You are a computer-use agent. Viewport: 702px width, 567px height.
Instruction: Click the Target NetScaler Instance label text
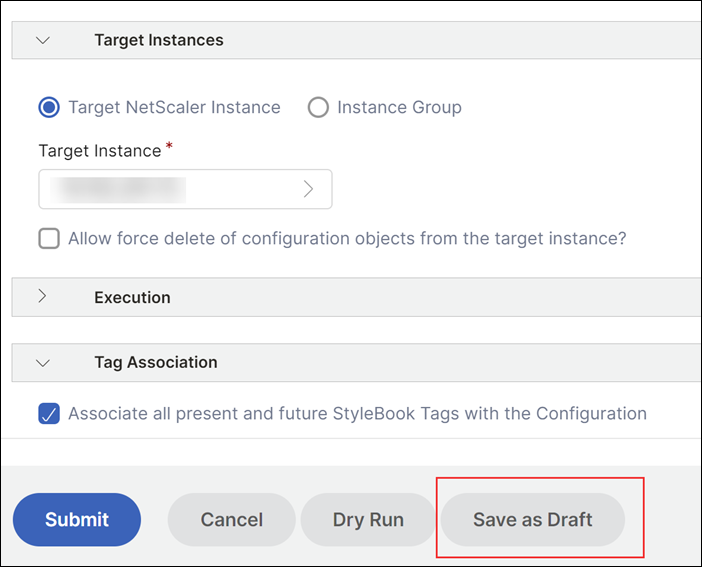coord(174,107)
